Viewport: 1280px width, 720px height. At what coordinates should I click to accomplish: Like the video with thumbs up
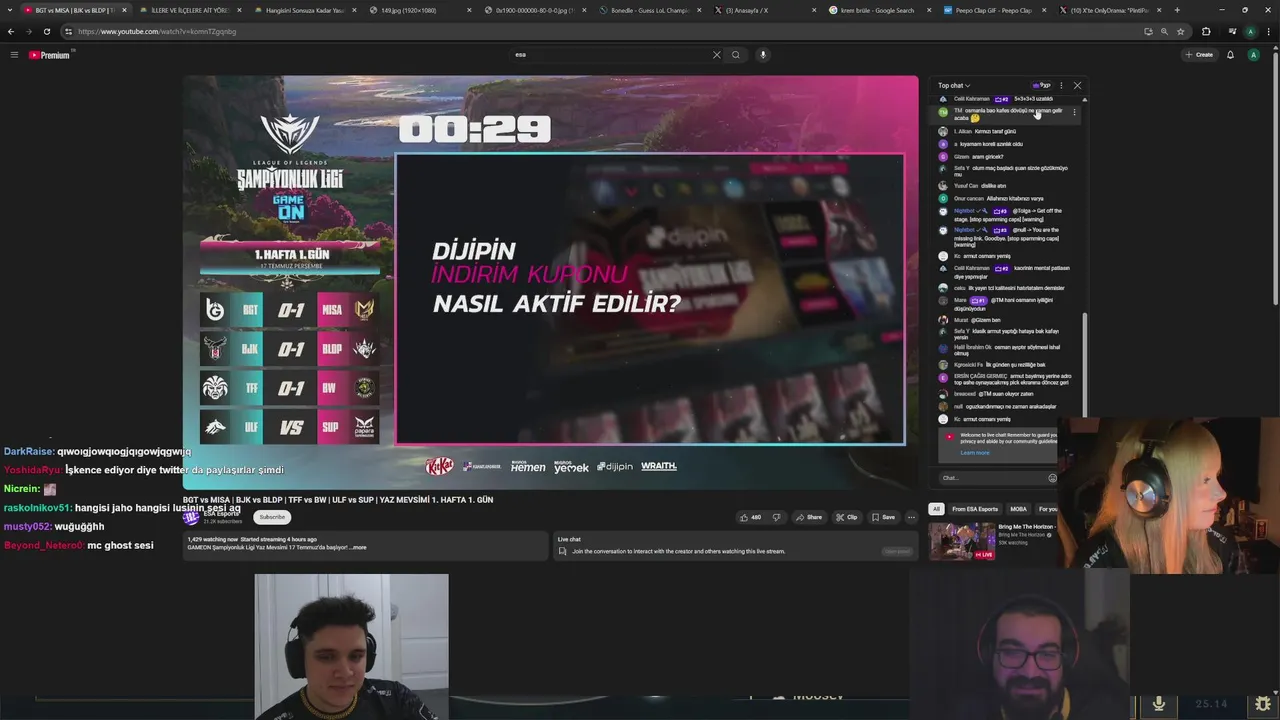tap(750, 517)
